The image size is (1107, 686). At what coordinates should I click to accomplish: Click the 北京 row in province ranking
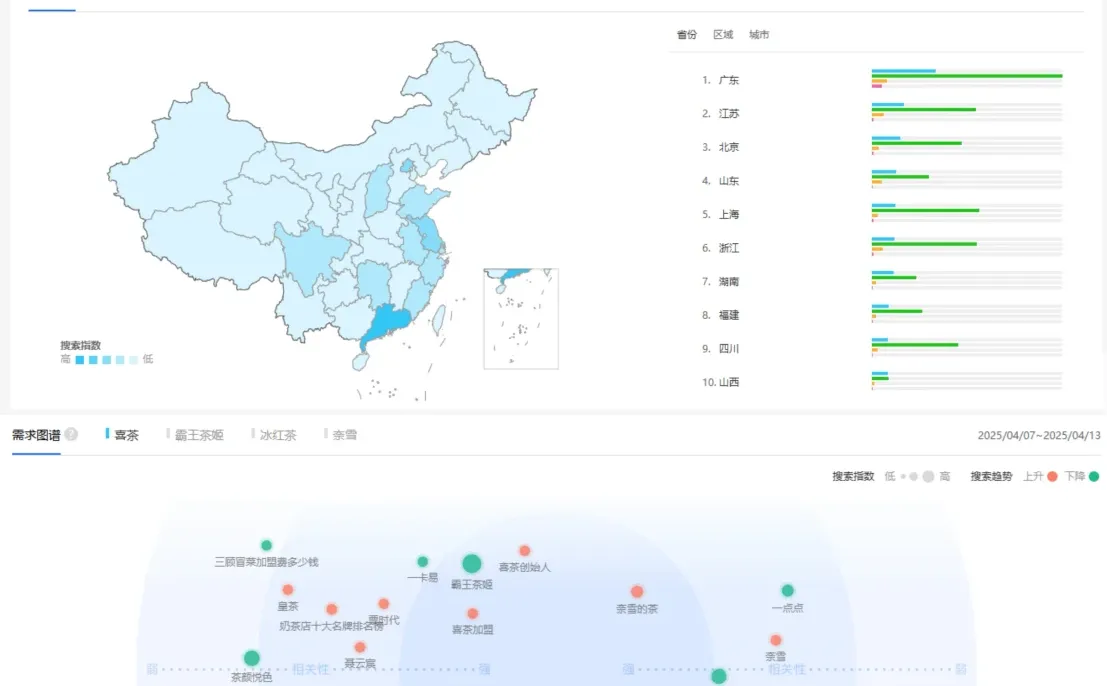tap(881, 147)
